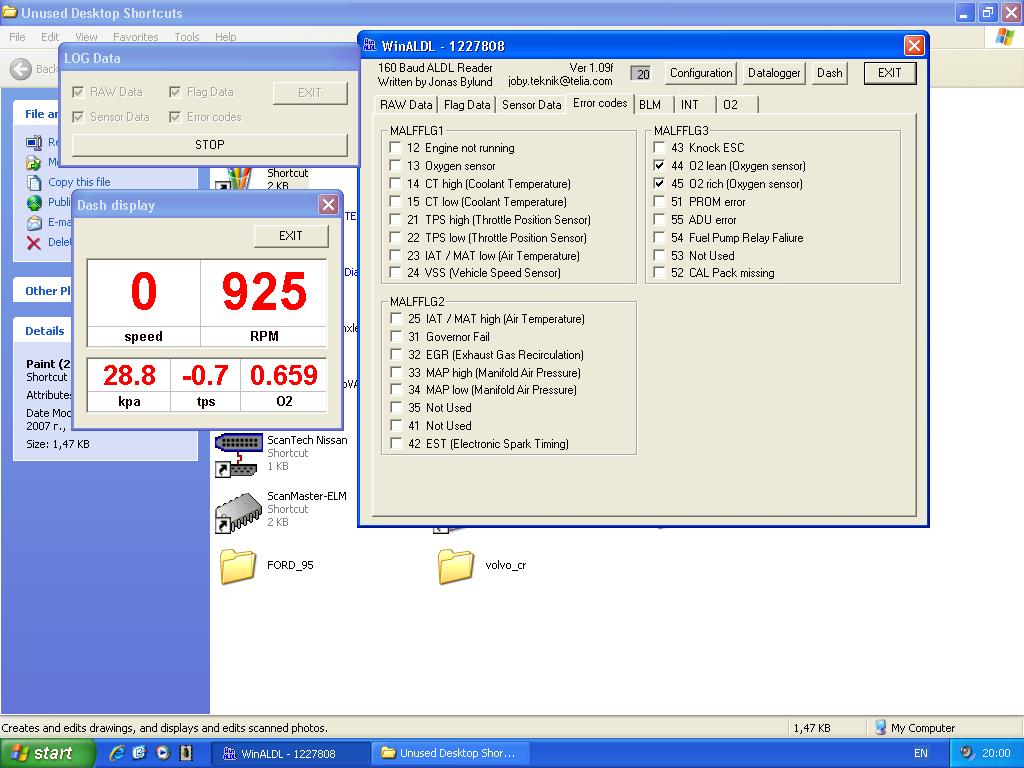Switch to the Flag Data tab
The height and width of the screenshot is (768, 1024).
[x=467, y=104]
